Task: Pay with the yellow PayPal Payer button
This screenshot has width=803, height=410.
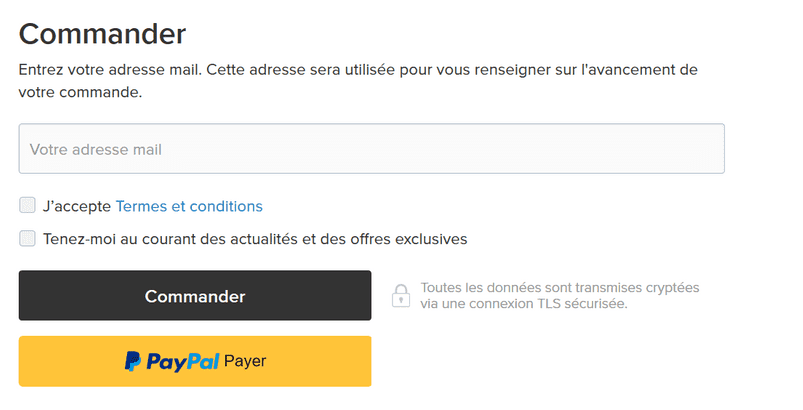Action: click(195, 361)
